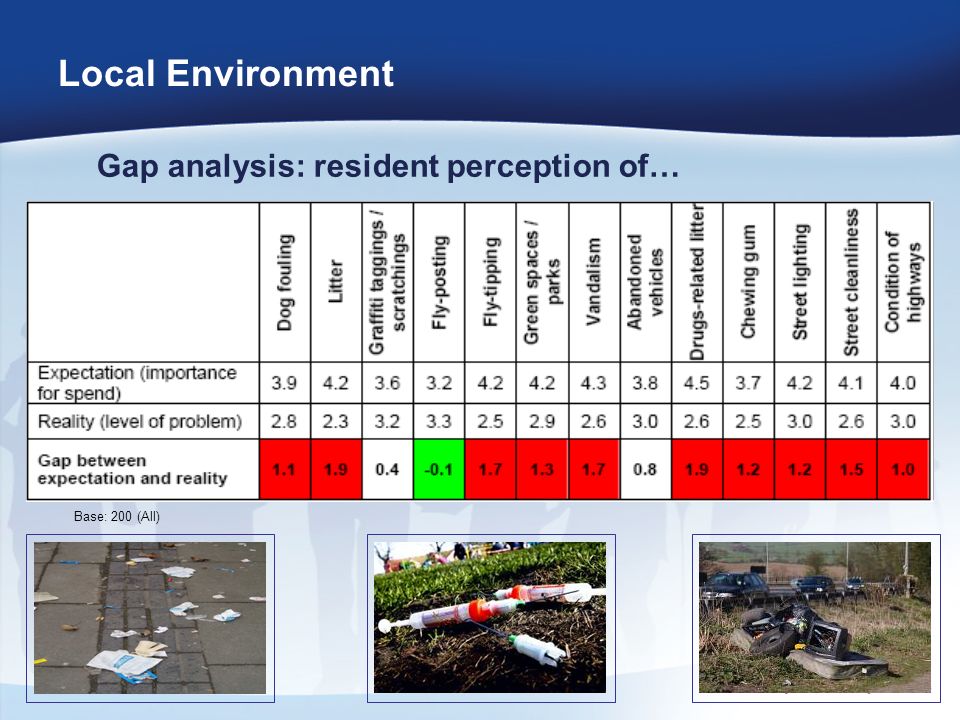Click the red 1.1 gap cell for Dog fouling
This screenshot has height=720, width=960.
click(284, 470)
